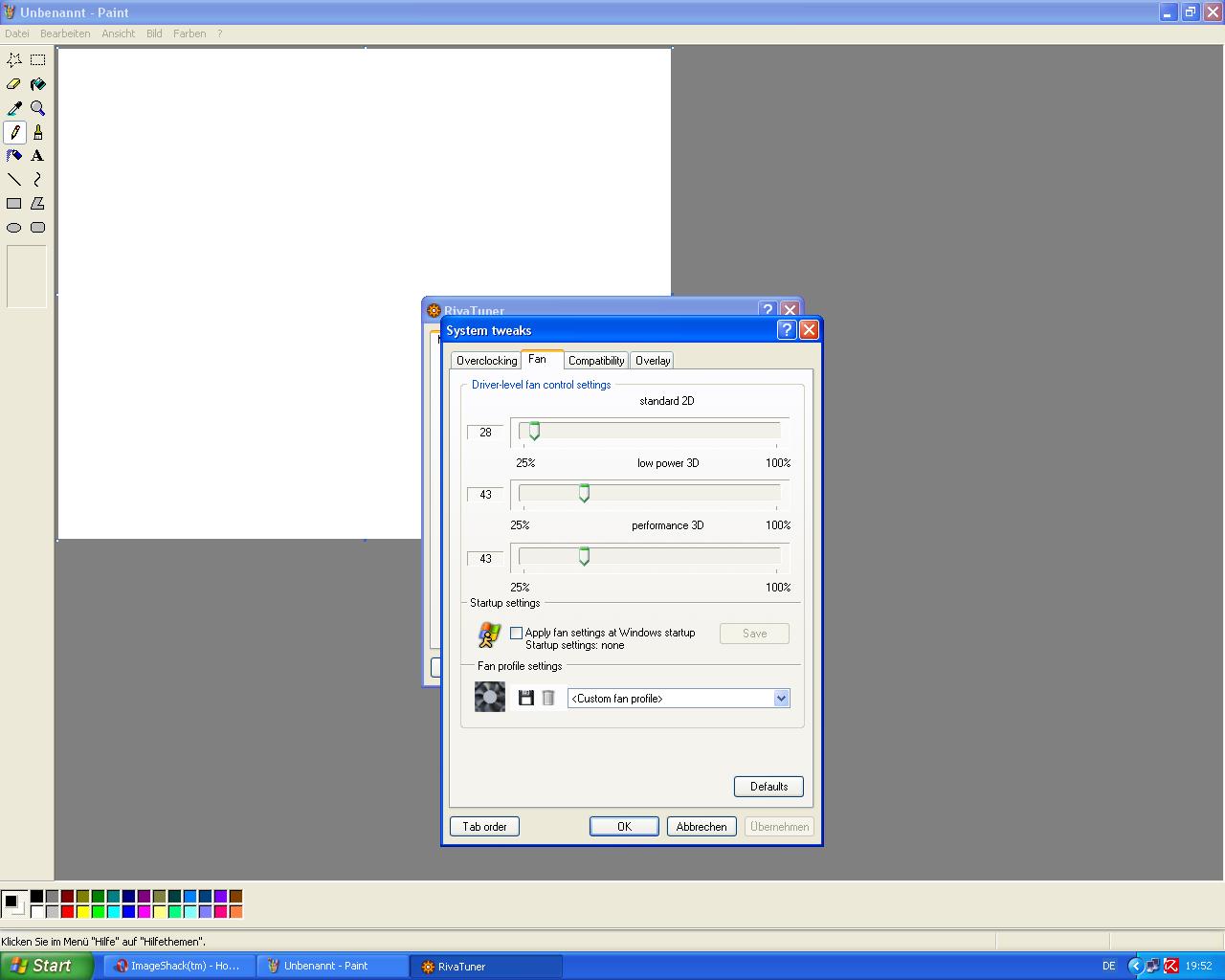
Task: Click the Abbrechen button
Action: [702, 827]
